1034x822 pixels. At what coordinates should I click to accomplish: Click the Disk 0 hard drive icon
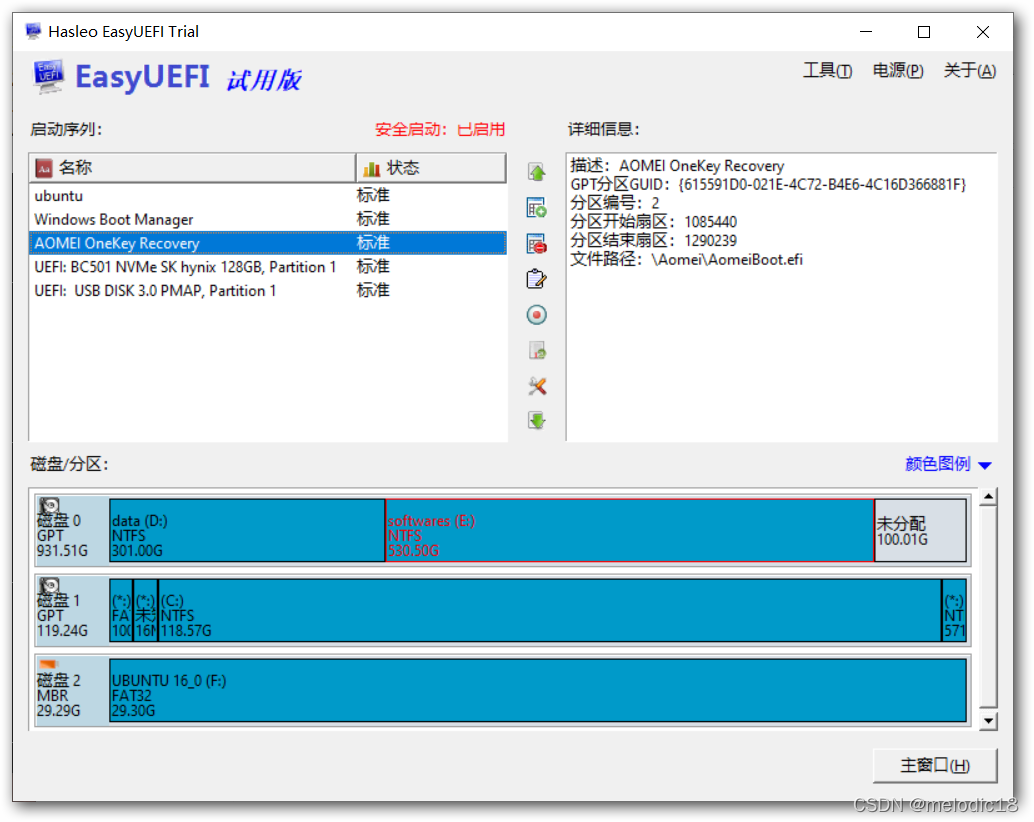[x=49, y=506]
